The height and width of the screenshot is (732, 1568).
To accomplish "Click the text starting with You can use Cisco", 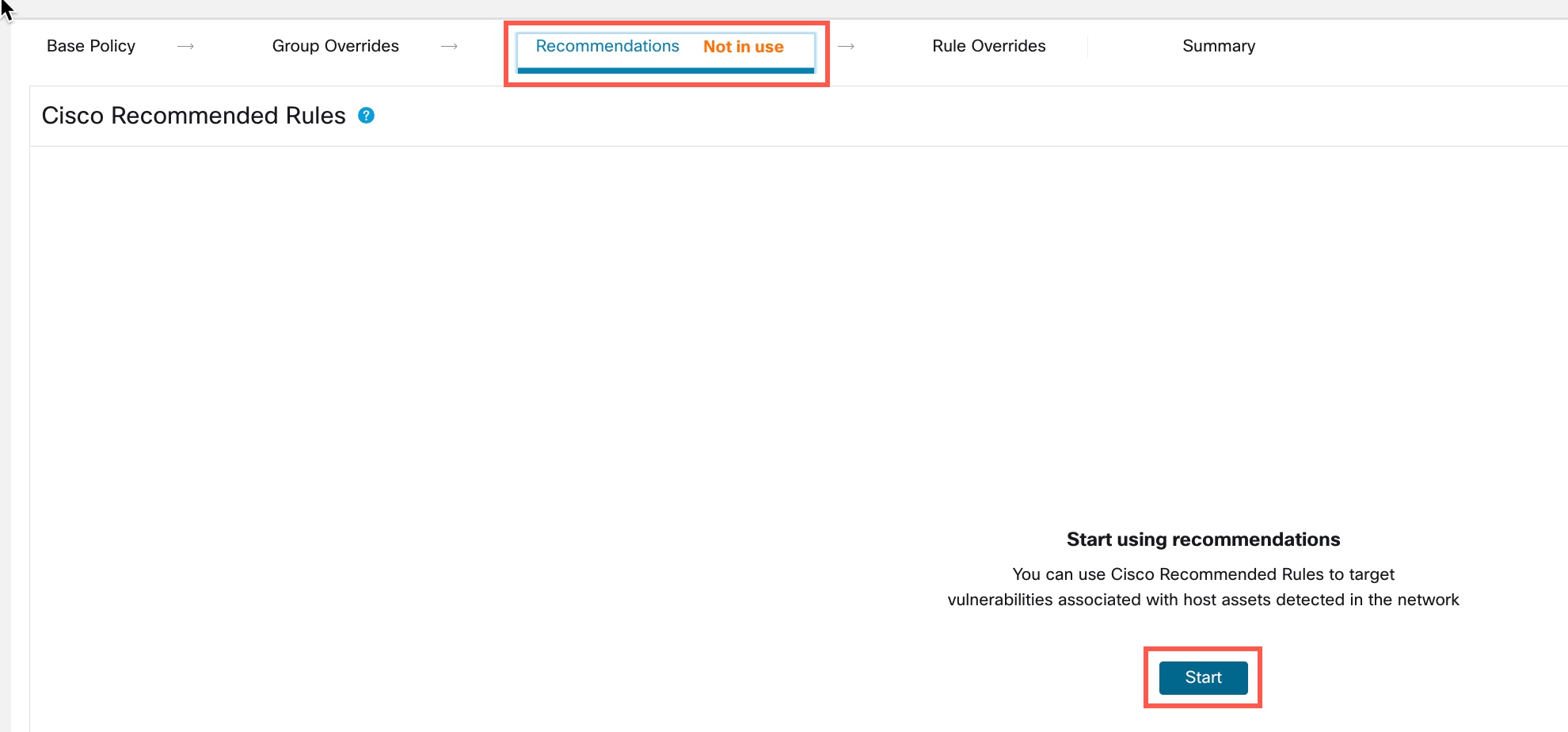I will point(1202,574).
